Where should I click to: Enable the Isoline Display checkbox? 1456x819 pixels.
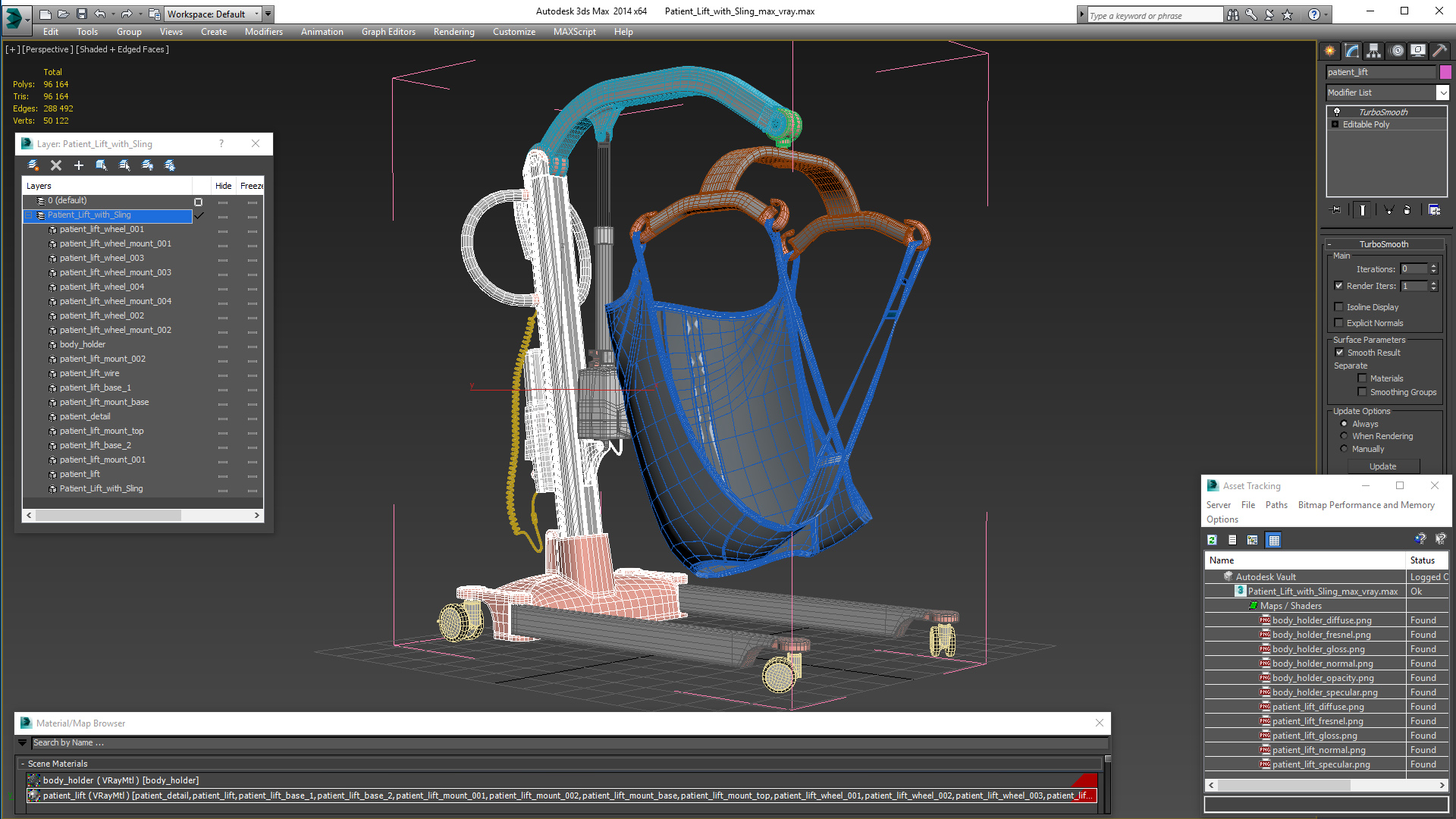point(1339,307)
